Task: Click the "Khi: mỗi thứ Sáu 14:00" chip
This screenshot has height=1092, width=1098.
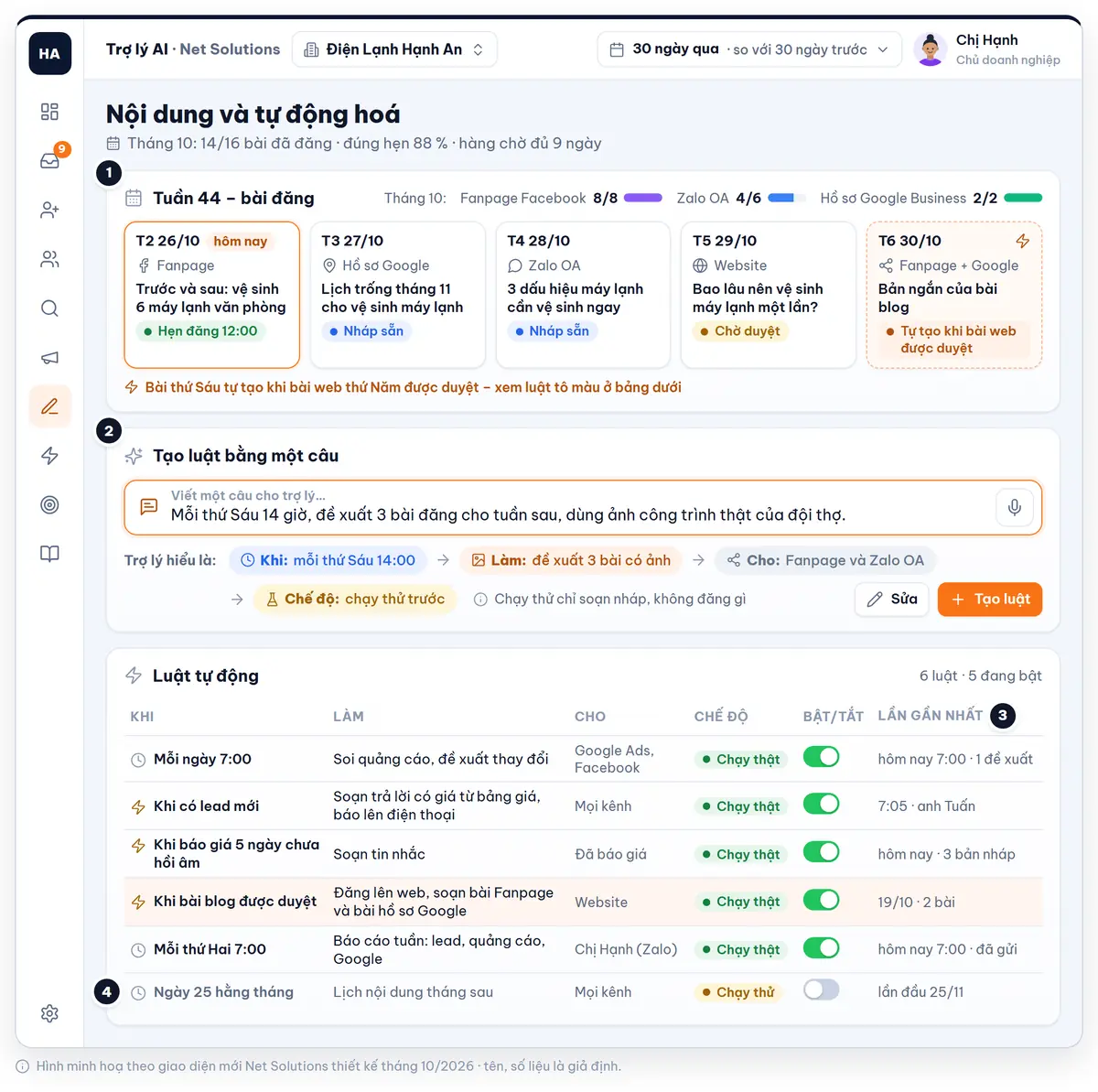Action: click(328, 560)
